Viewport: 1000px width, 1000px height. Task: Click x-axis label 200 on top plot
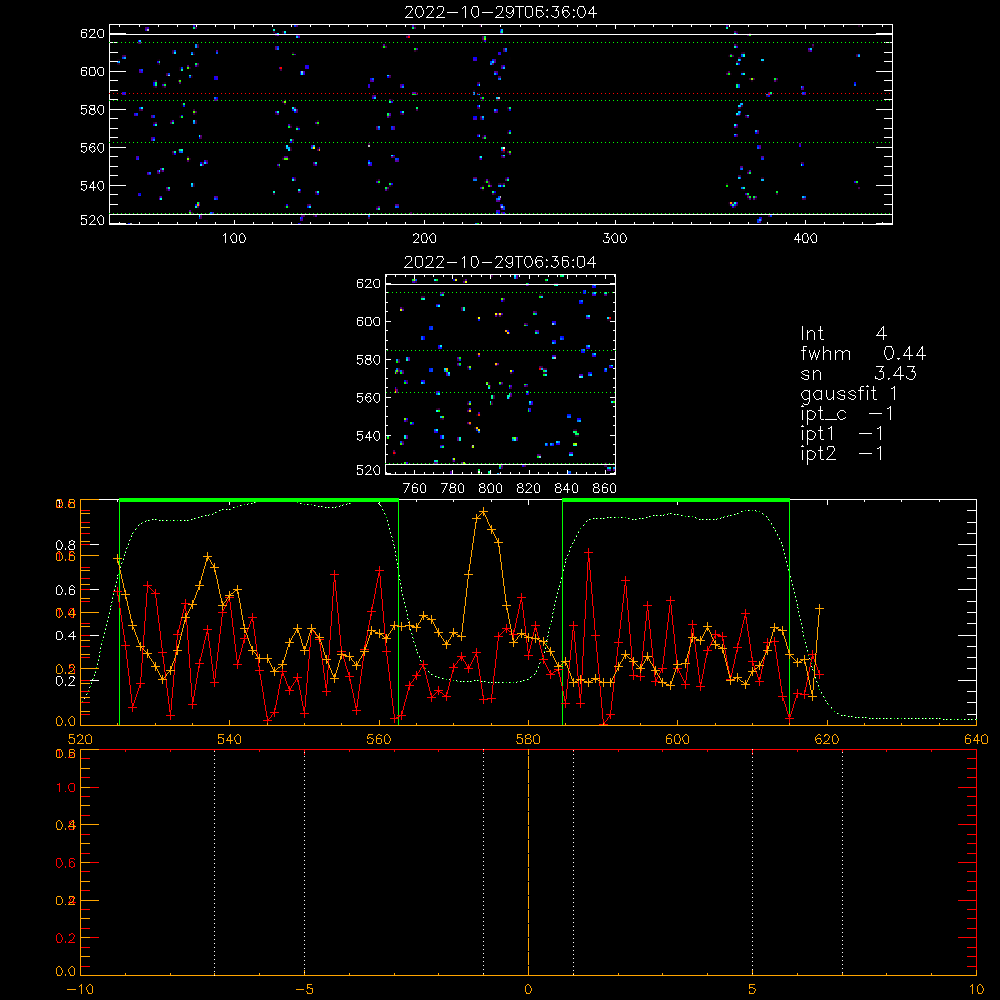tap(424, 239)
